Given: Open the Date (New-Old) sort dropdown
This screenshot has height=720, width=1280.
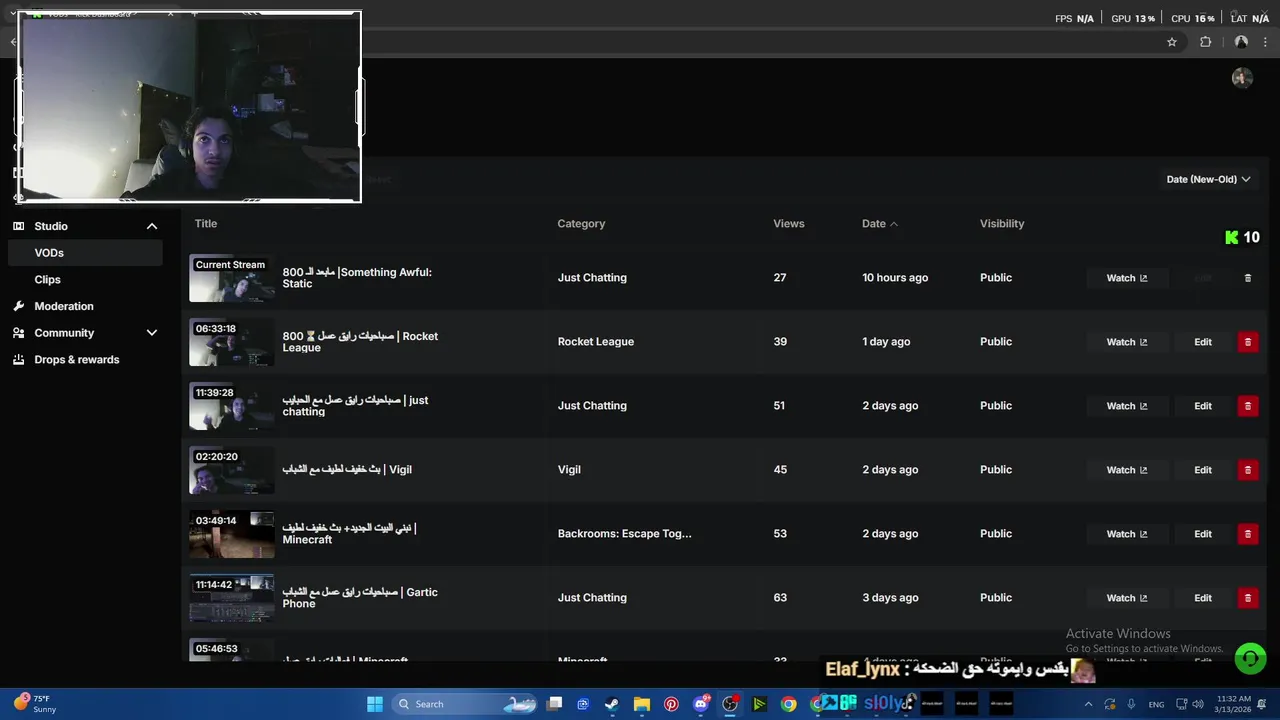Looking at the screenshot, I should click(x=1208, y=180).
